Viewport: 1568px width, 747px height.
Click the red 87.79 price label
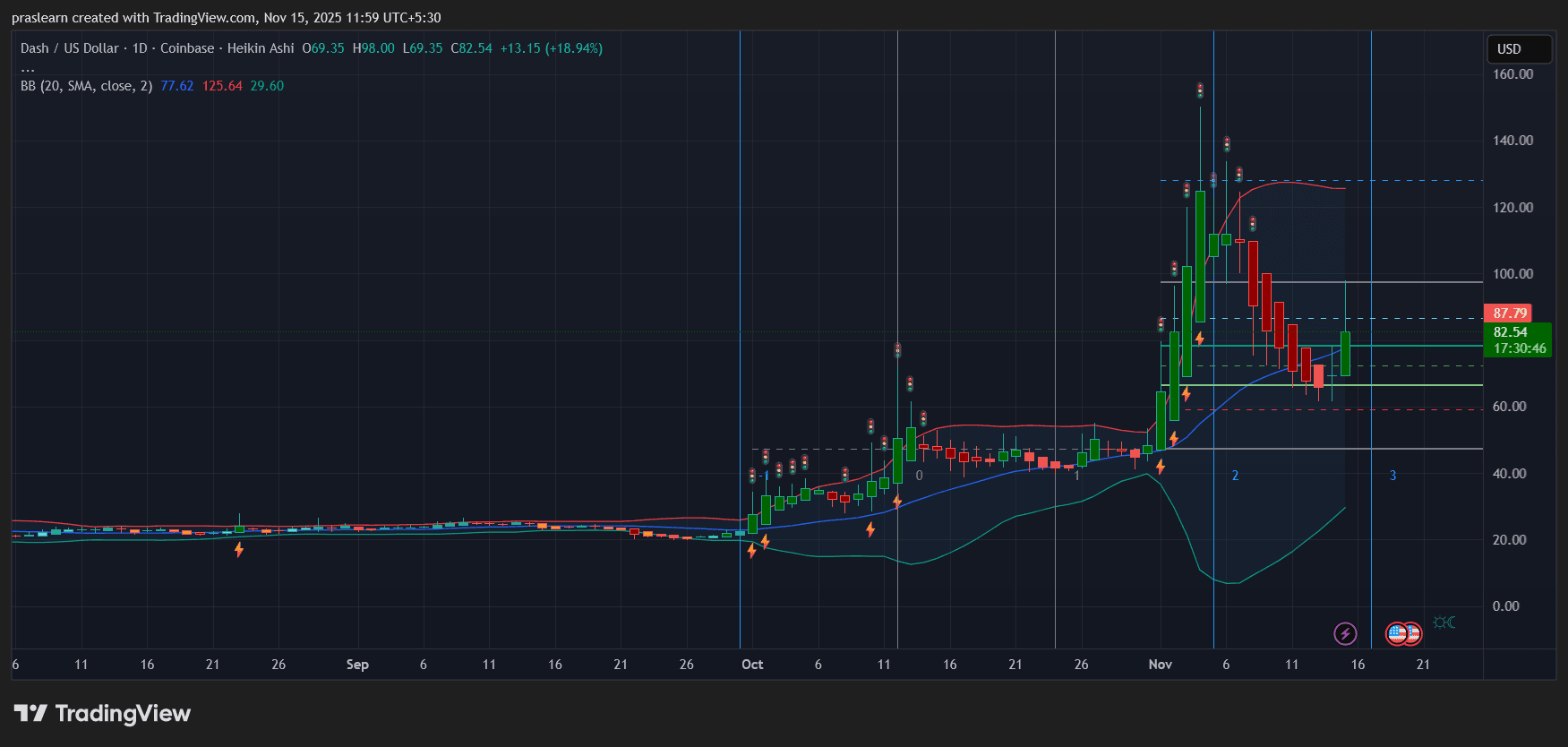pyautogui.click(x=1509, y=313)
